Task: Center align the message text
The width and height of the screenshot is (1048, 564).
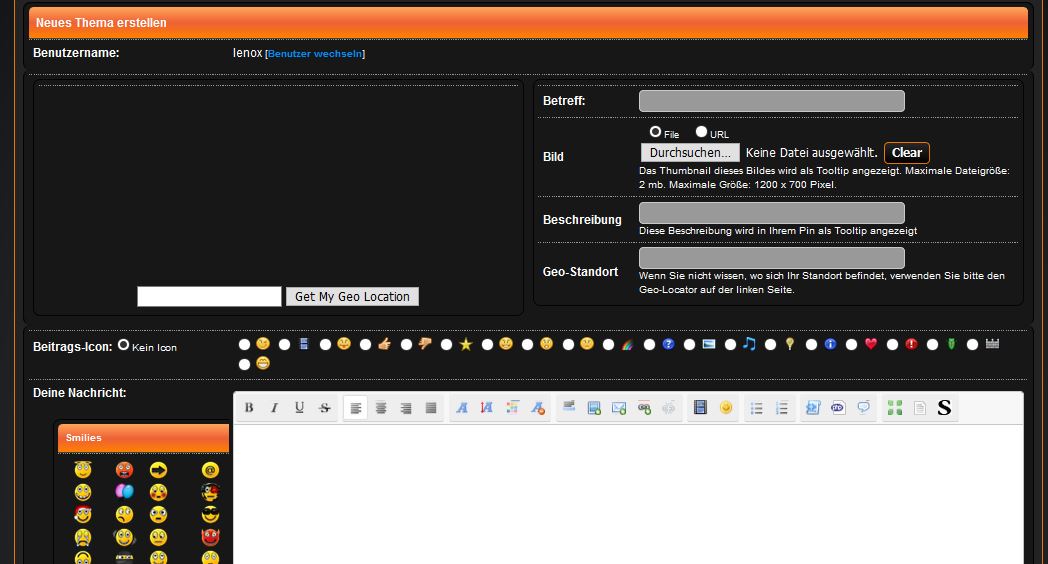Action: click(x=381, y=408)
